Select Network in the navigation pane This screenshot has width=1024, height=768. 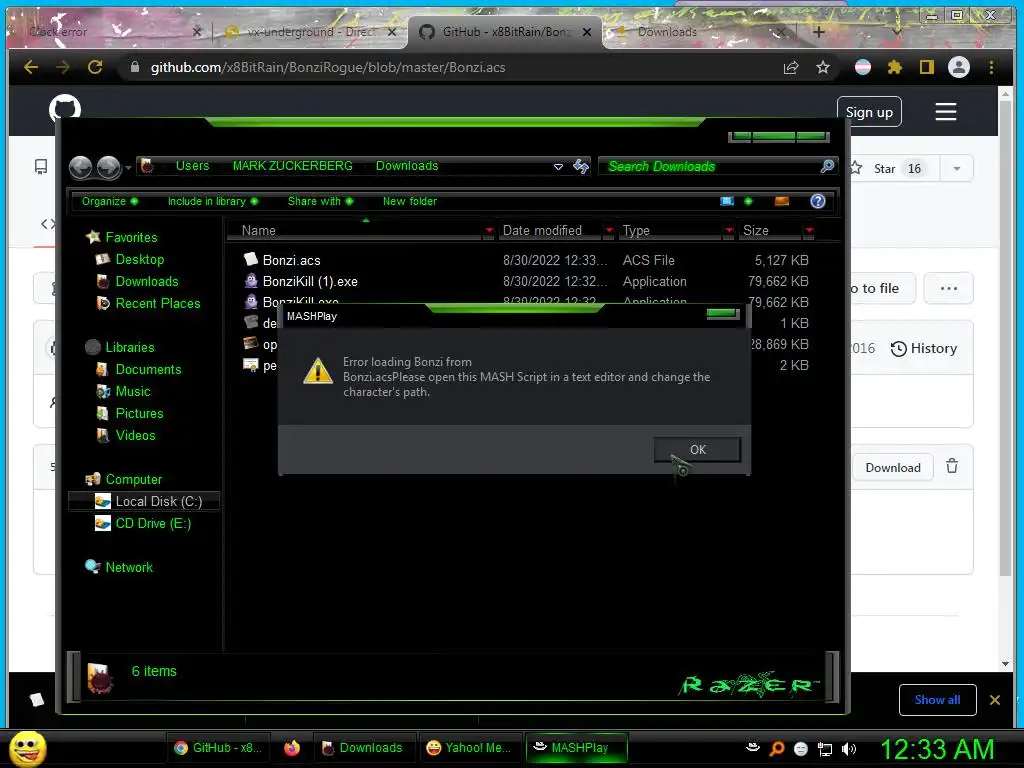[x=129, y=568]
